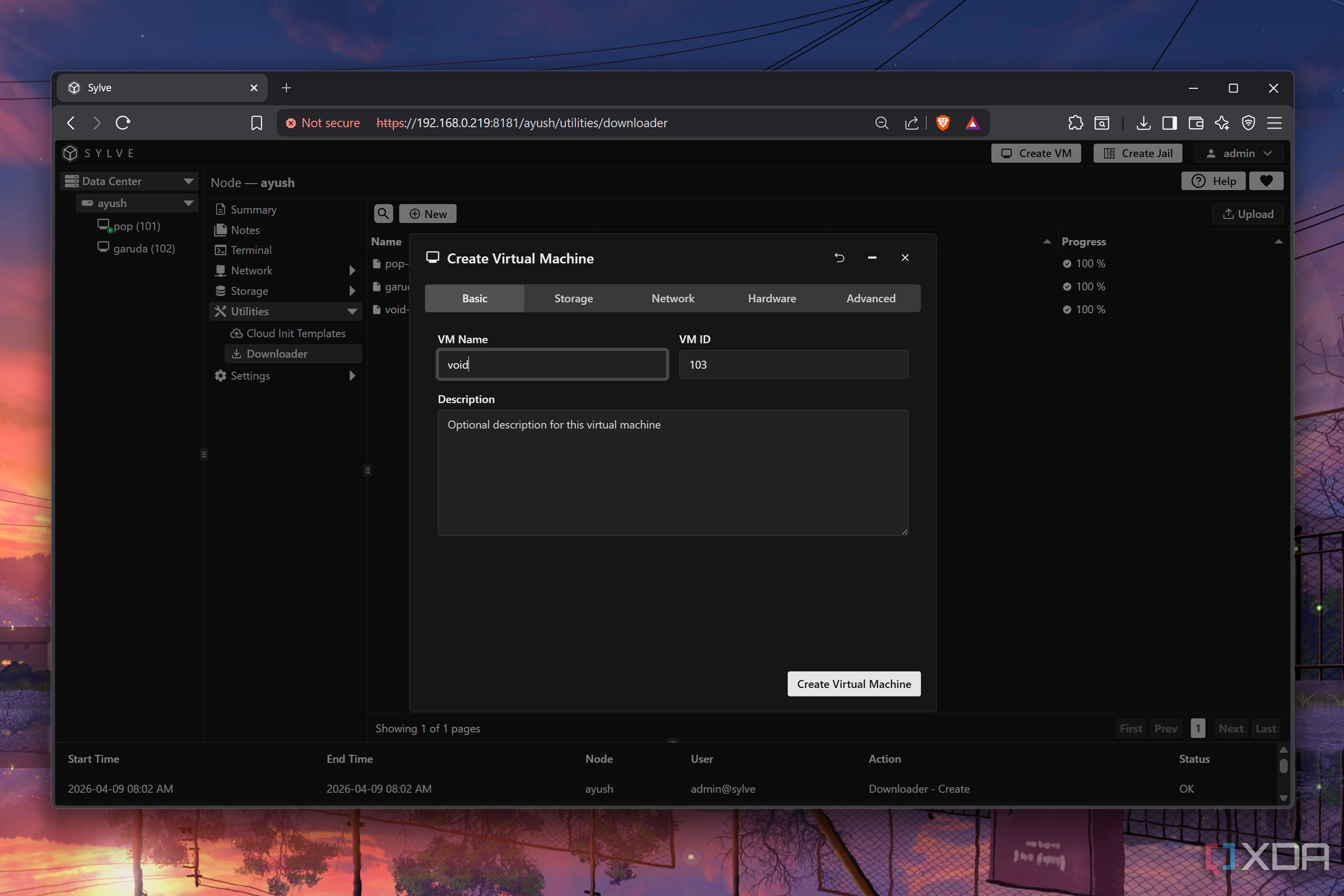This screenshot has height=896, width=1344.
Task: Click the Create Virtual Machine button
Action: tap(854, 683)
